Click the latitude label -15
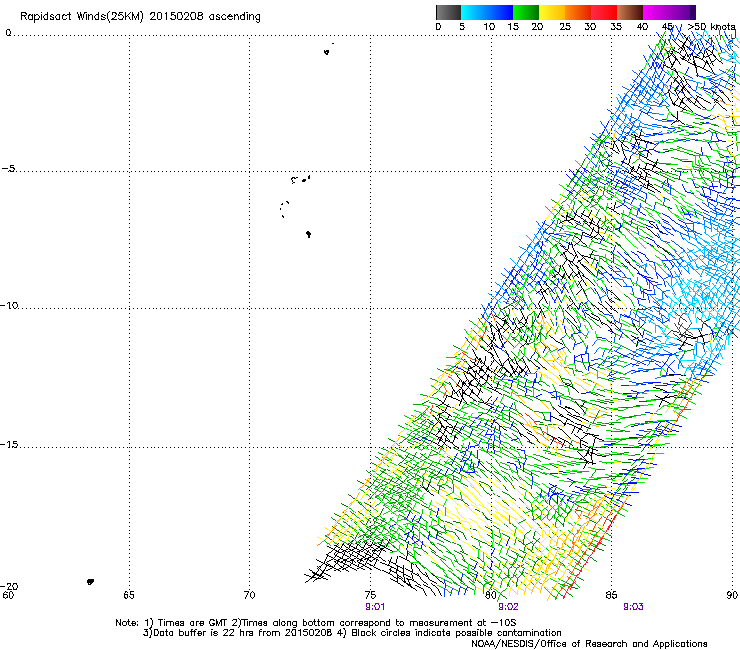 [x=9, y=445]
